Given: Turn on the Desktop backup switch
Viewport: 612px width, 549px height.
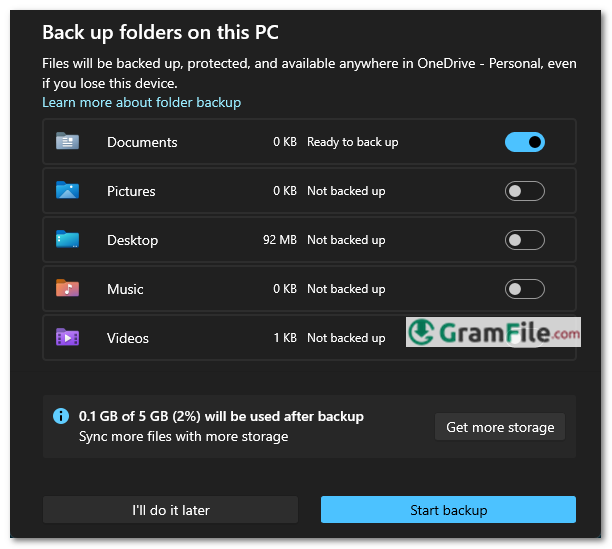Looking at the screenshot, I should tap(525, 240).
